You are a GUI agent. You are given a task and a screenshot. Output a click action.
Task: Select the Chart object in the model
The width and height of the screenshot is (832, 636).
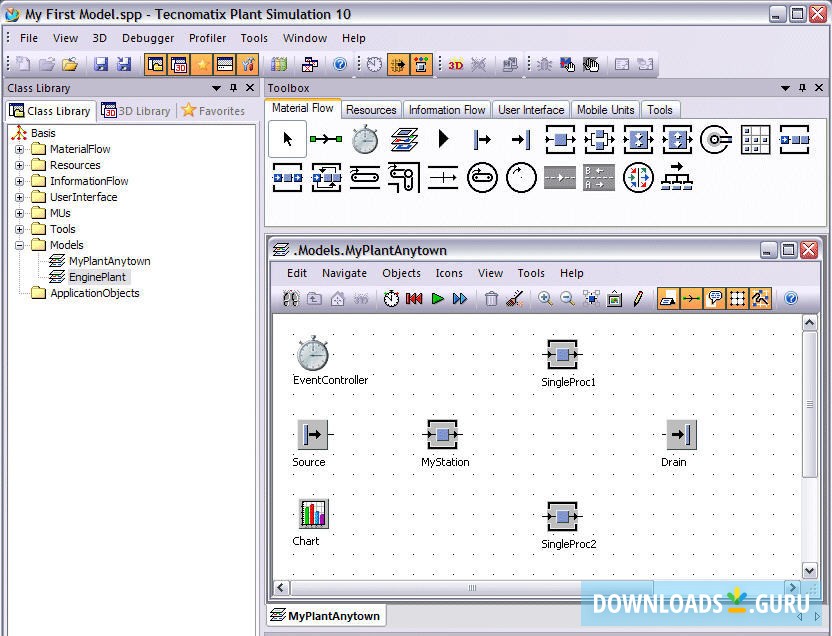[313, 515]
